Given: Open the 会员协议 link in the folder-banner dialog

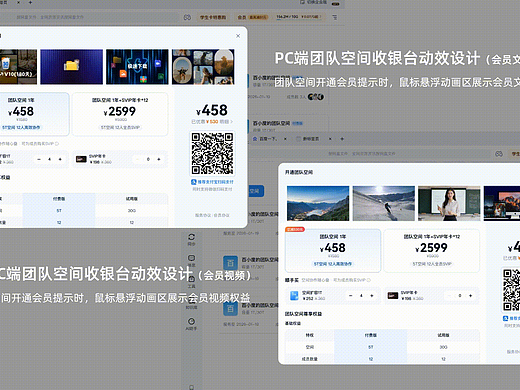Looking at the screenshot, I should (x=221, y=215).
